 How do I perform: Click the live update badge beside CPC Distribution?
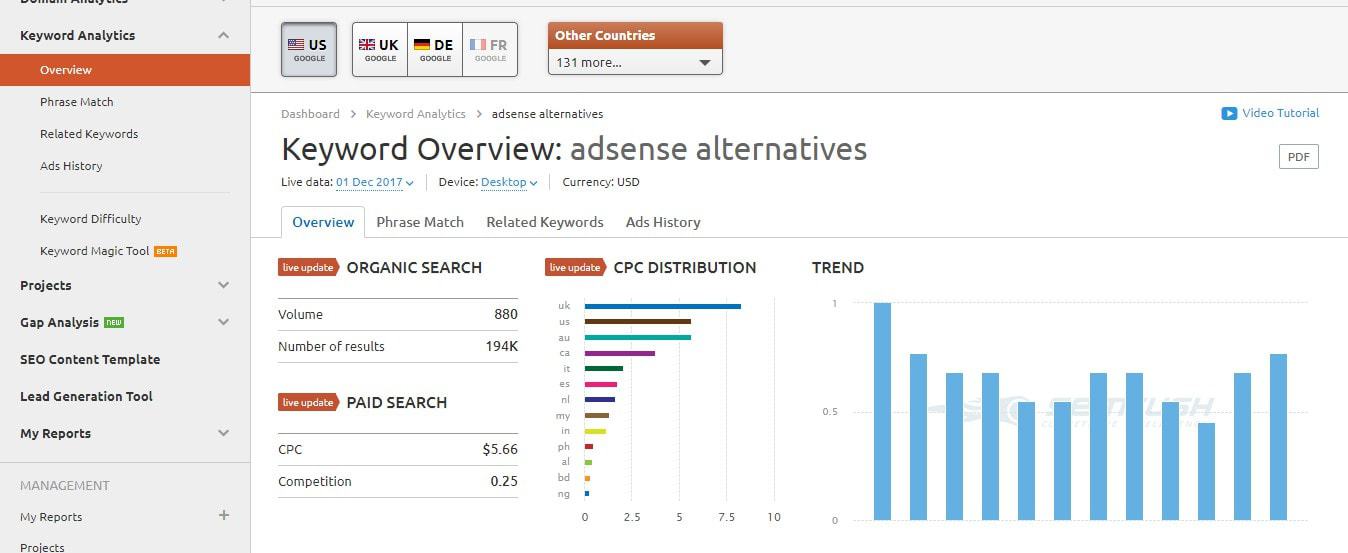point(575,267)
